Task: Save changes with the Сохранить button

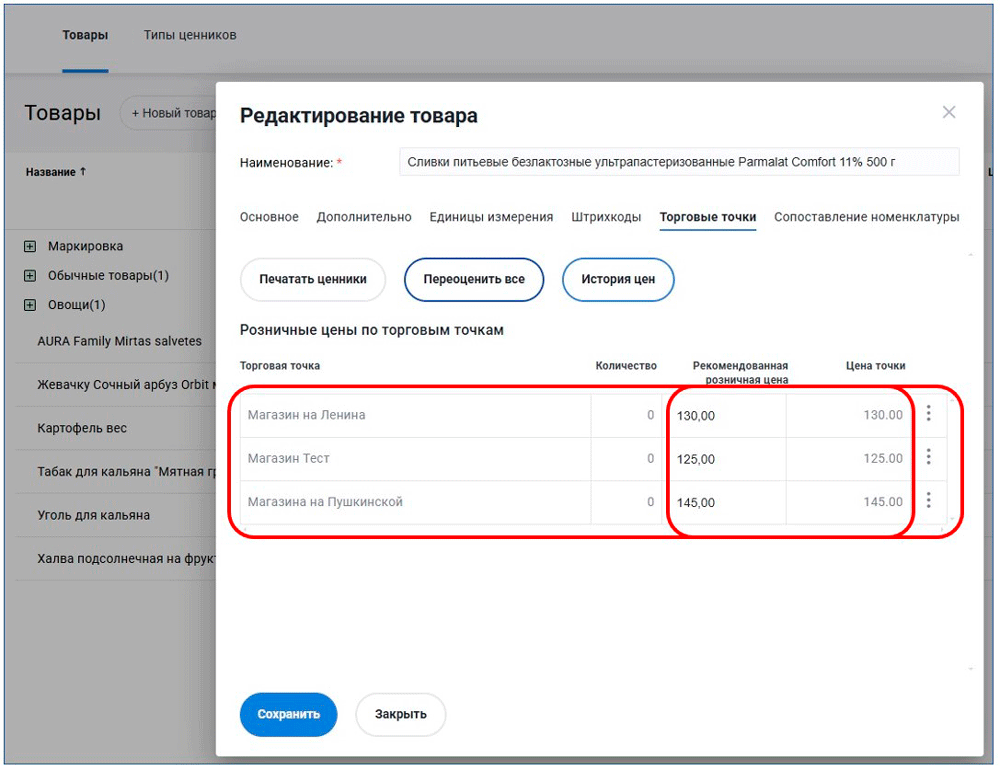Action: coord(288,714)
